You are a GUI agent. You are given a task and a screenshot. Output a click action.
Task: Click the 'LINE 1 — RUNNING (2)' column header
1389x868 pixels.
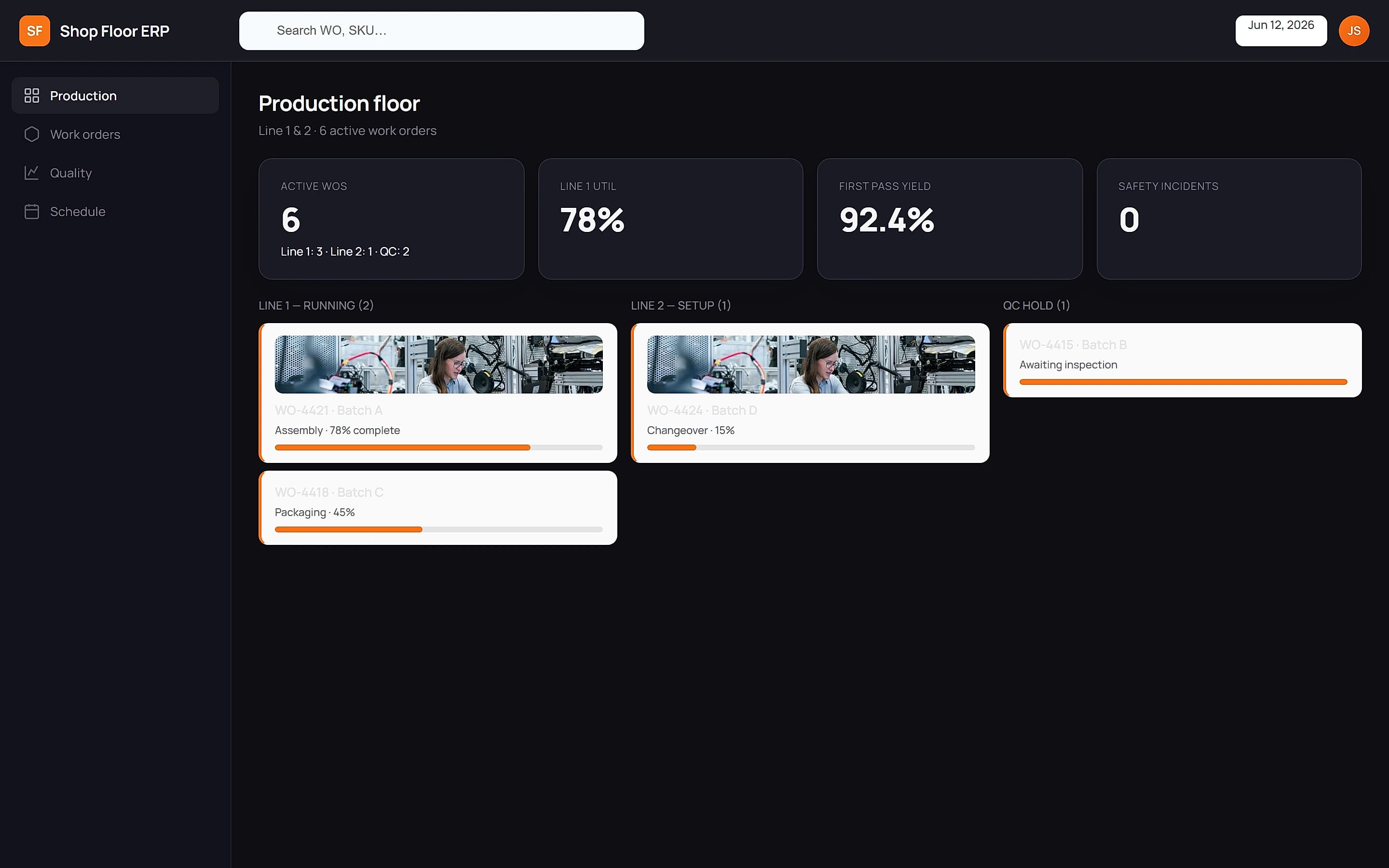click(316, 305)
